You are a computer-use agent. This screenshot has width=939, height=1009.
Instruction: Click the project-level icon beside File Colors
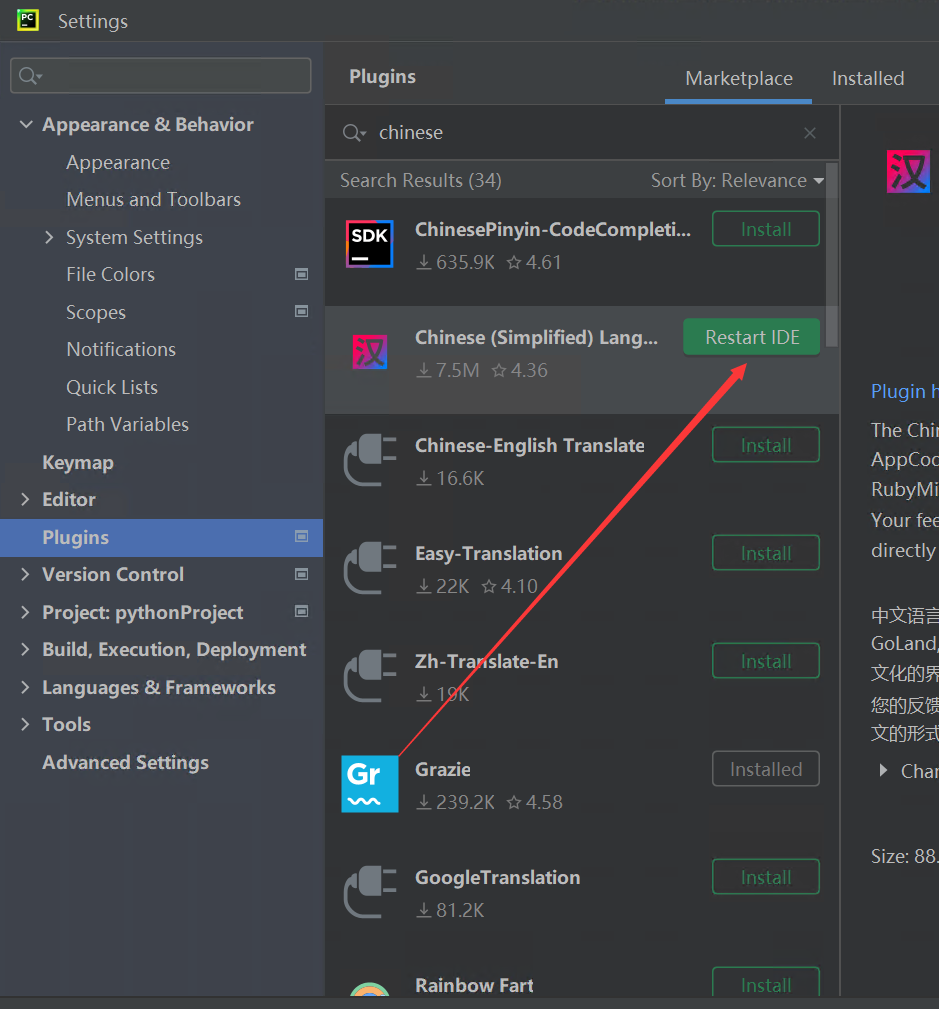click(x=301, y=274)
